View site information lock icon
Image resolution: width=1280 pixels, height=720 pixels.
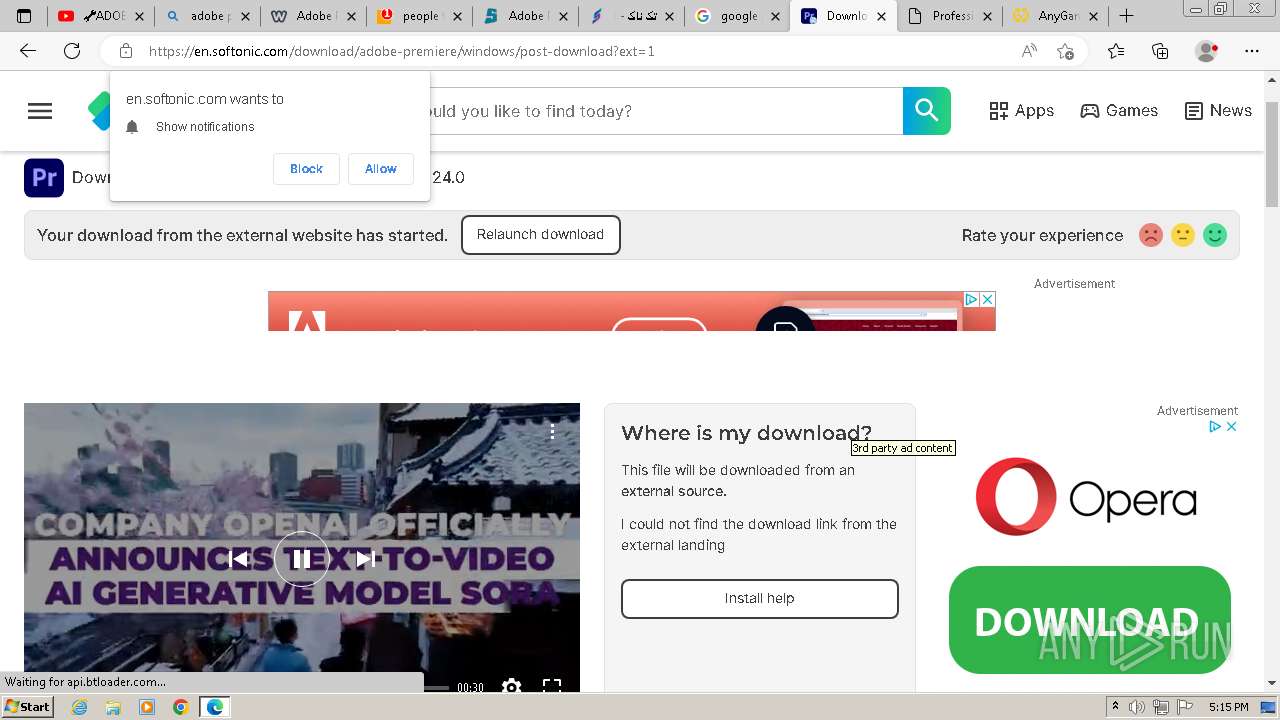tap(126, 51)
